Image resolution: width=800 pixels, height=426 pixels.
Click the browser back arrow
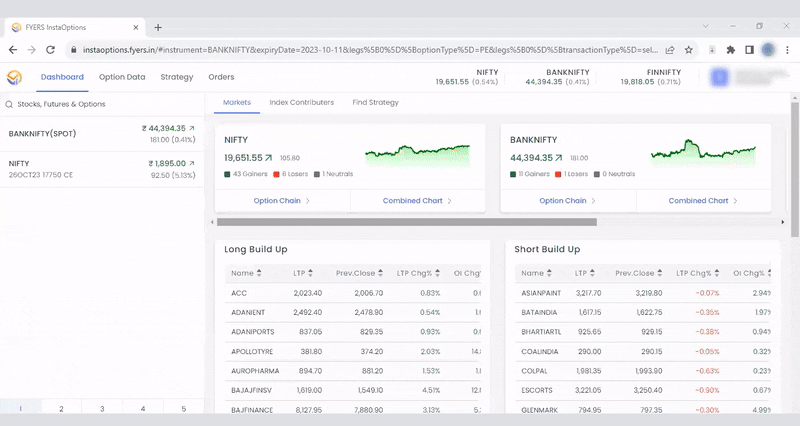[x=13, y=49]
